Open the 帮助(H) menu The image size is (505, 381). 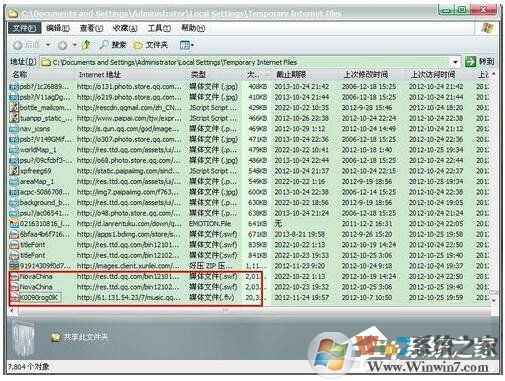coord(193,28)
